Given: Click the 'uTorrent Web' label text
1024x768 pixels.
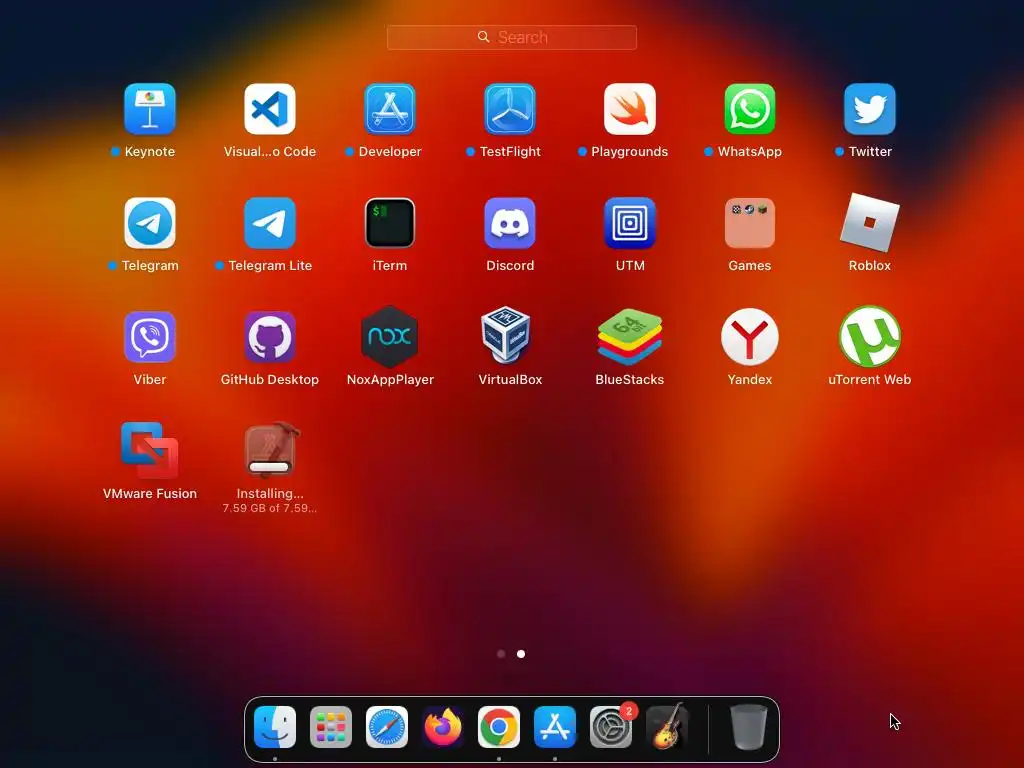Looking at the screenshot, I should click(x=870, y=379).
